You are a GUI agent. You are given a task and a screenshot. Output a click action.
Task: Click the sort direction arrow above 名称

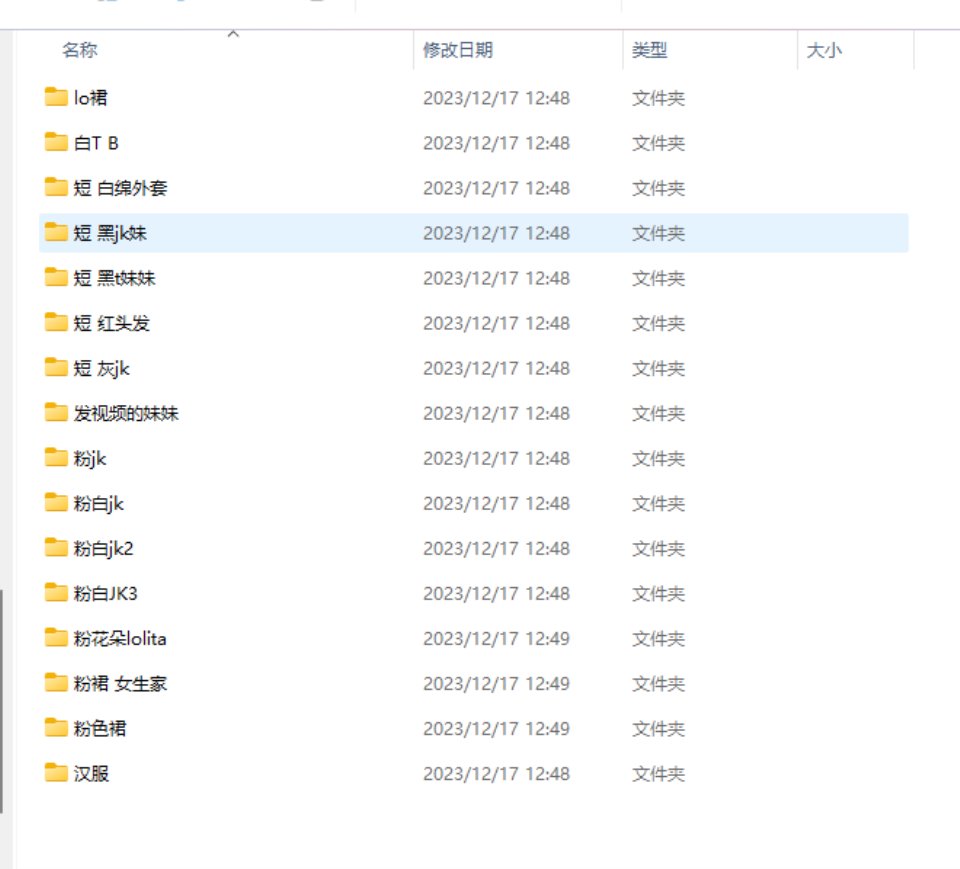[x=232, y=33]
